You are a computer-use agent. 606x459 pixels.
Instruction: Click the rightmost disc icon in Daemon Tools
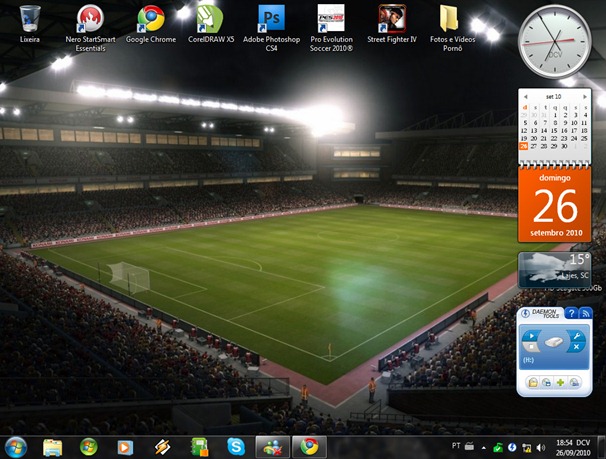point(574,382)
